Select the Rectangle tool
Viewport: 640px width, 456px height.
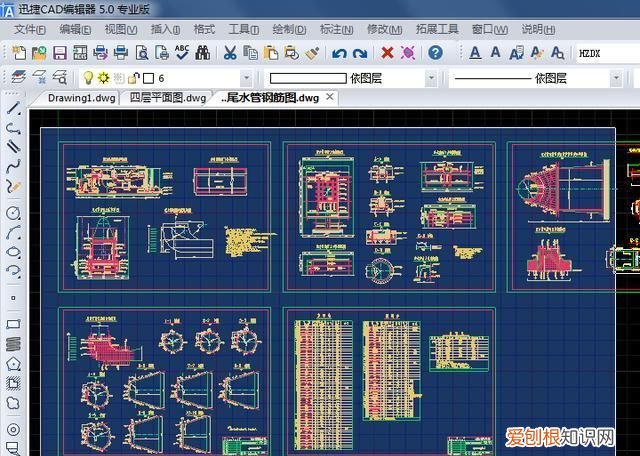(13, 325)
